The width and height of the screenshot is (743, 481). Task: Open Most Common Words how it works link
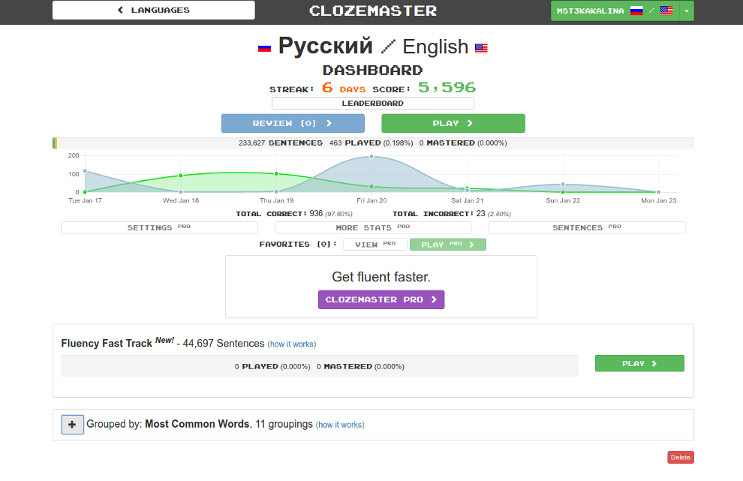pos(340,425)
